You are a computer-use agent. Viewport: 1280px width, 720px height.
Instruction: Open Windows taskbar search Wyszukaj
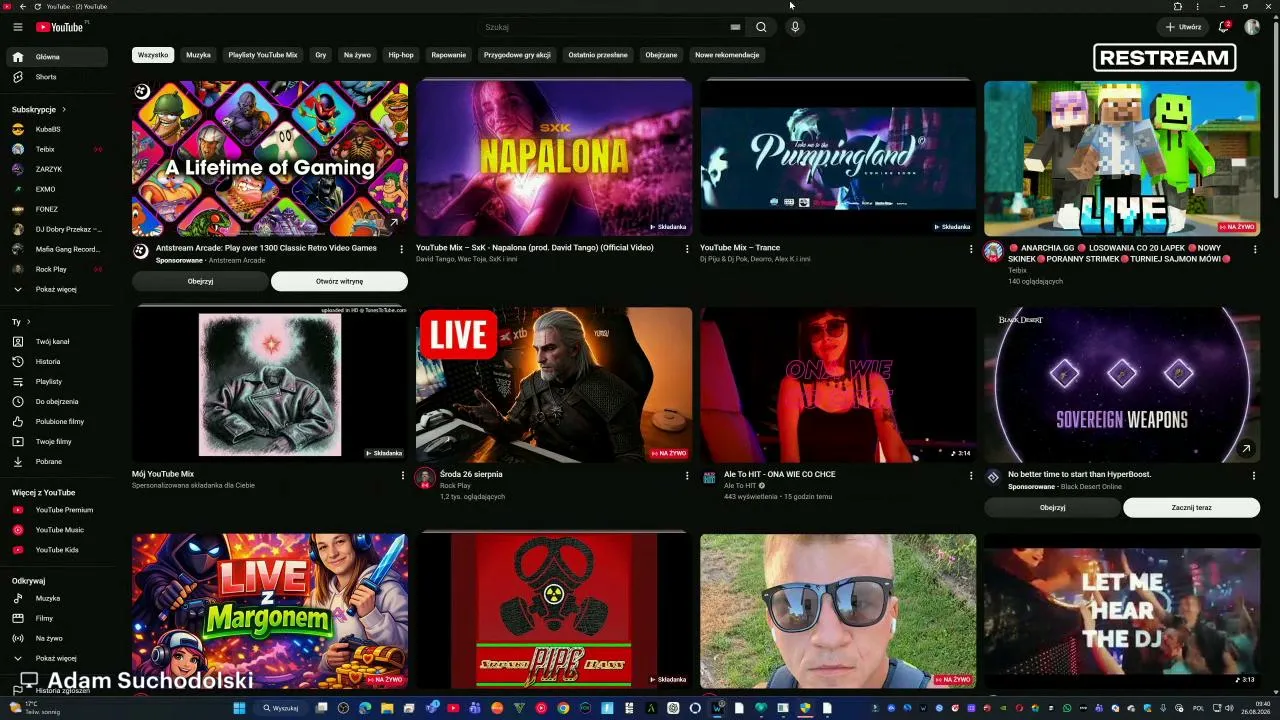coord(281,708)
